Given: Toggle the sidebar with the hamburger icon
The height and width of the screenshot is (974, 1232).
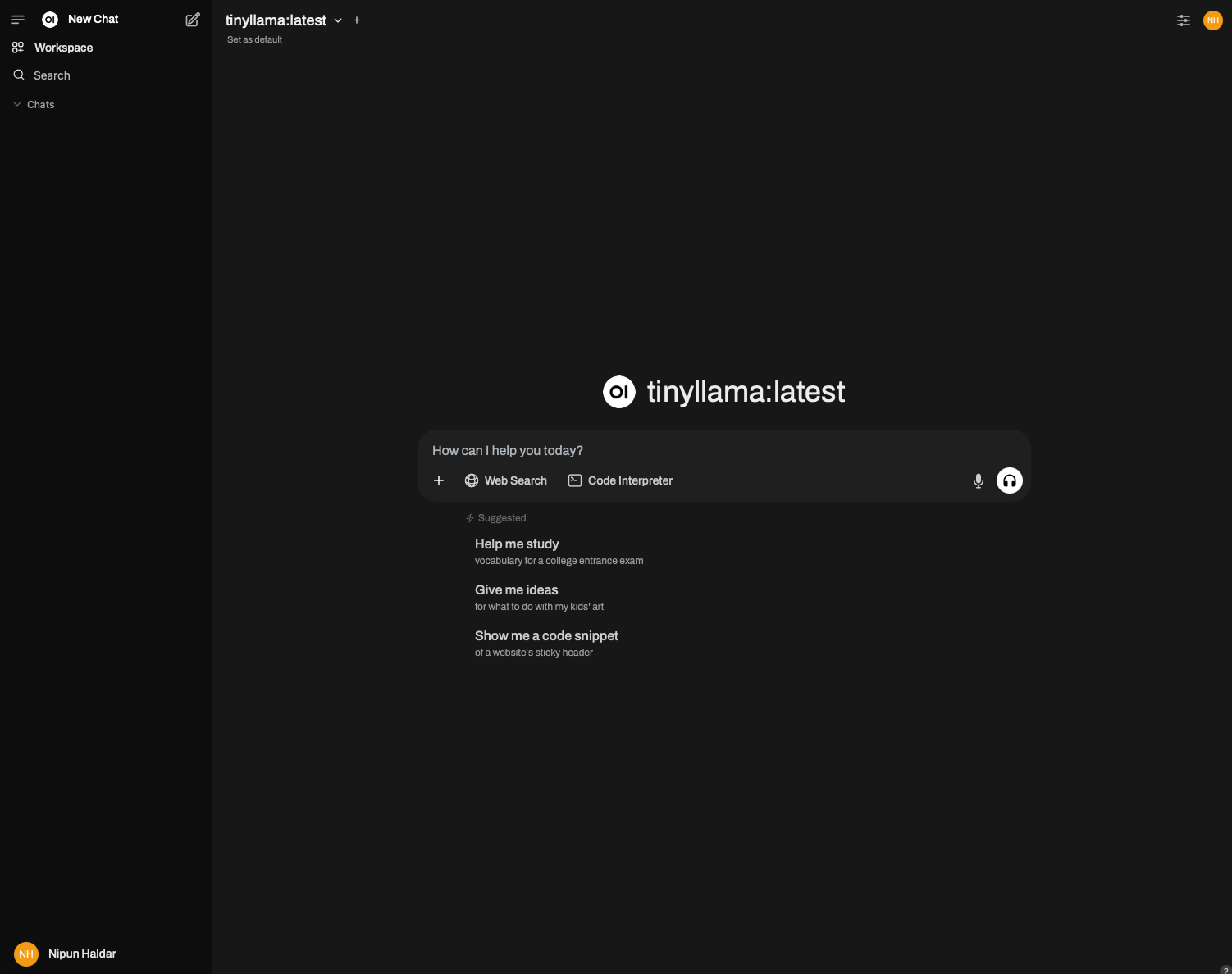Looking at the screenshot, I should click(18, 20).
